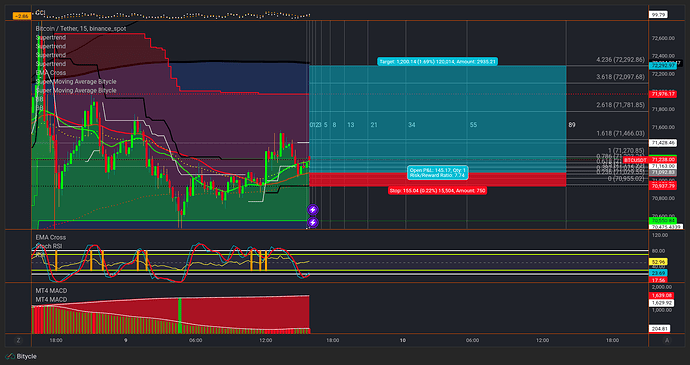Click the upper purple lightning event icon
The image size is (690, 365).
pyautogui.click(x=312, y=210)
